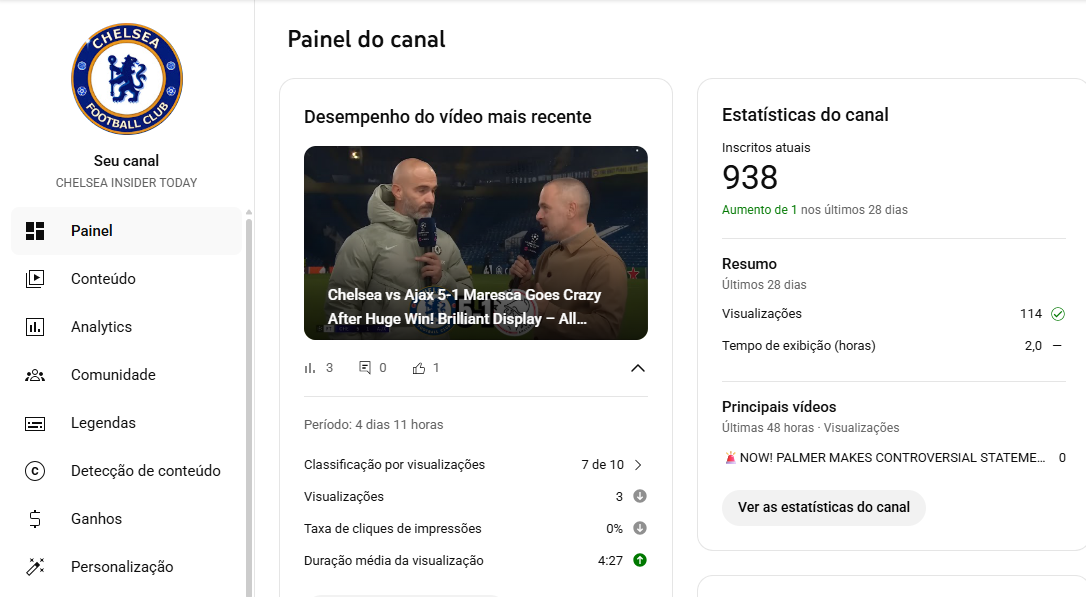This screenshot has height=597, width=1086.
Task: Click the green checkmark next to 114 views
Action: pos(1058,314)
